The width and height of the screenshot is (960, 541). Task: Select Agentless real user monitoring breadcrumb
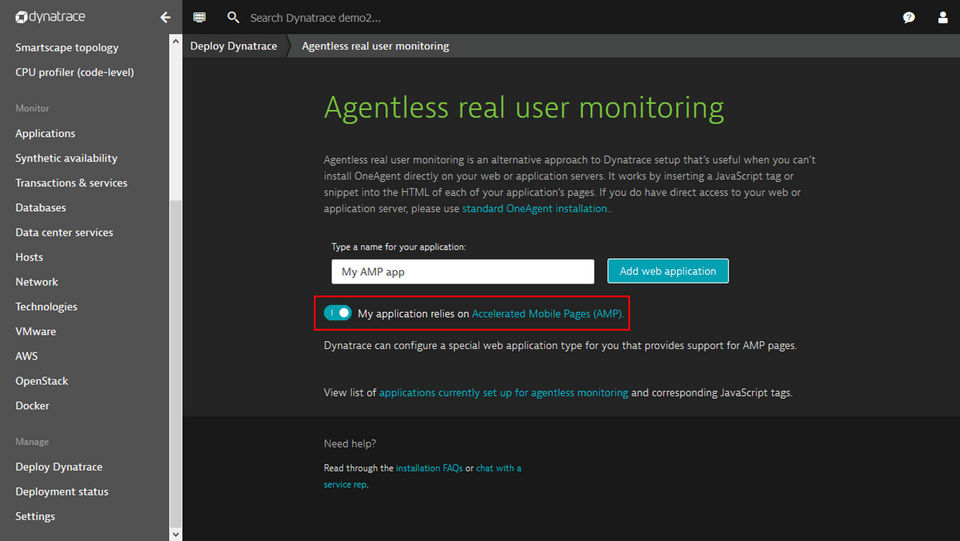375,46
